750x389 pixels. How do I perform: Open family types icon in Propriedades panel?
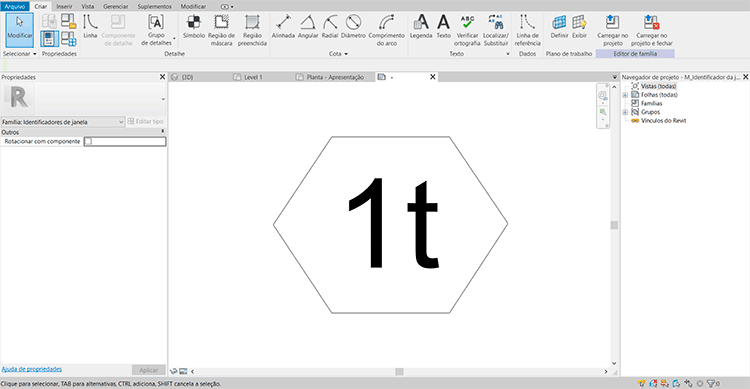point(68,39)
